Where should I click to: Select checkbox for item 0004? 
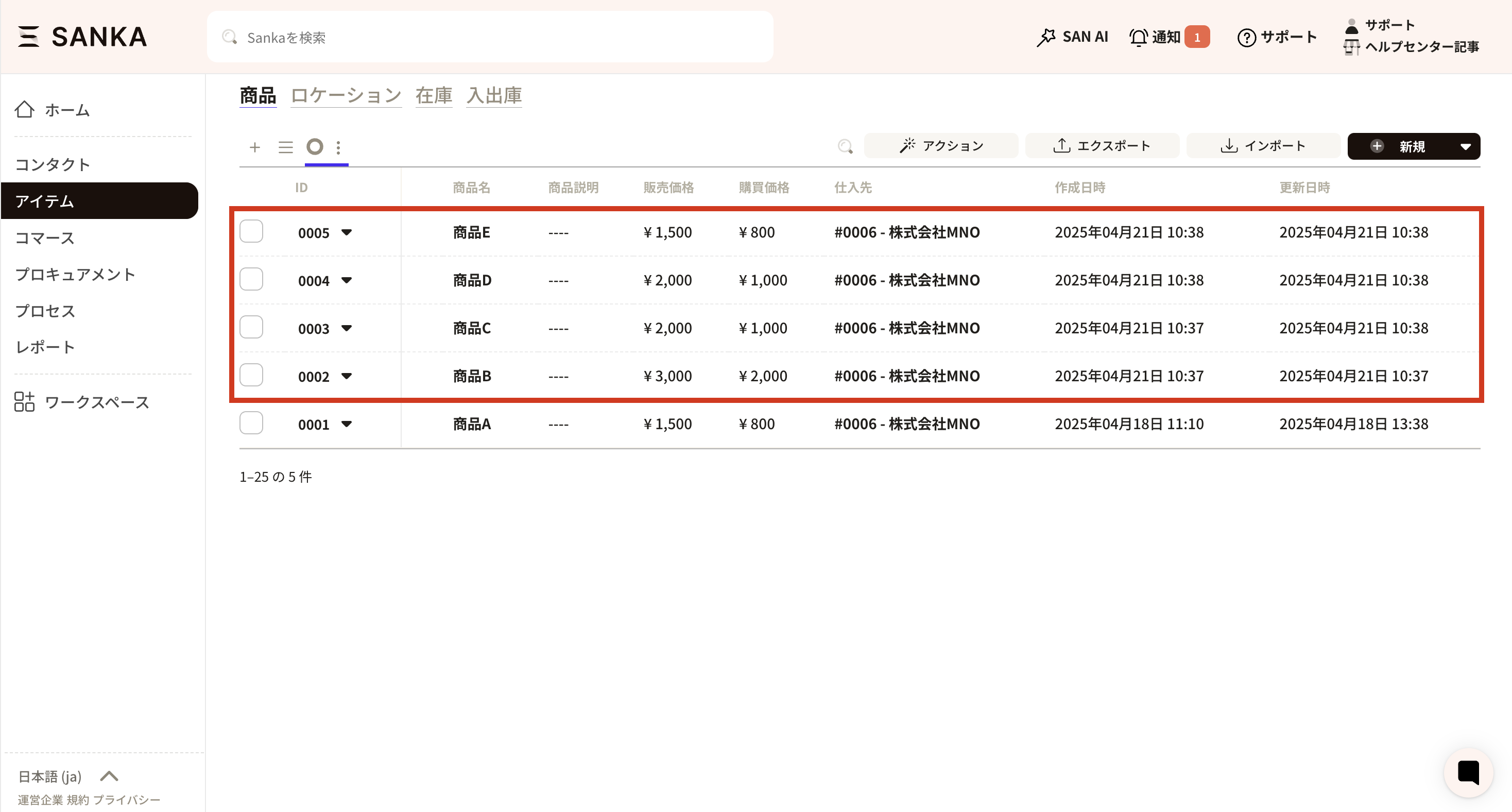point(251,279)
